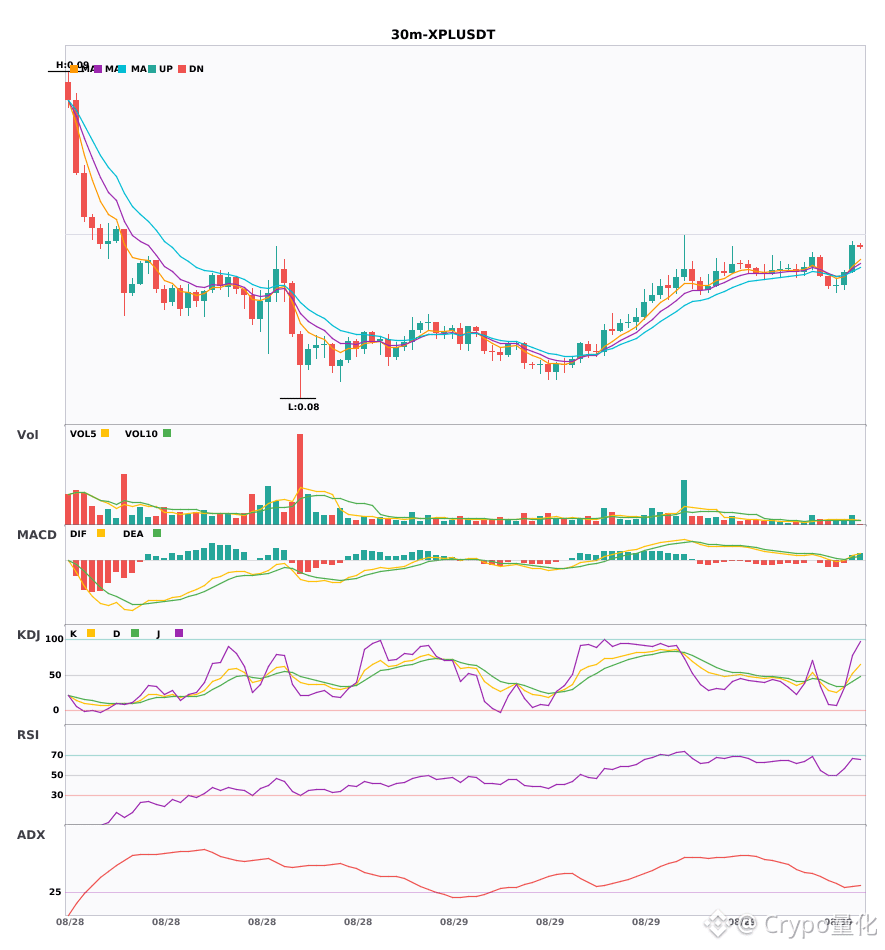Click the 30 level on RSI axis
This screenshot has height=950, width=885.
(57, 795)
